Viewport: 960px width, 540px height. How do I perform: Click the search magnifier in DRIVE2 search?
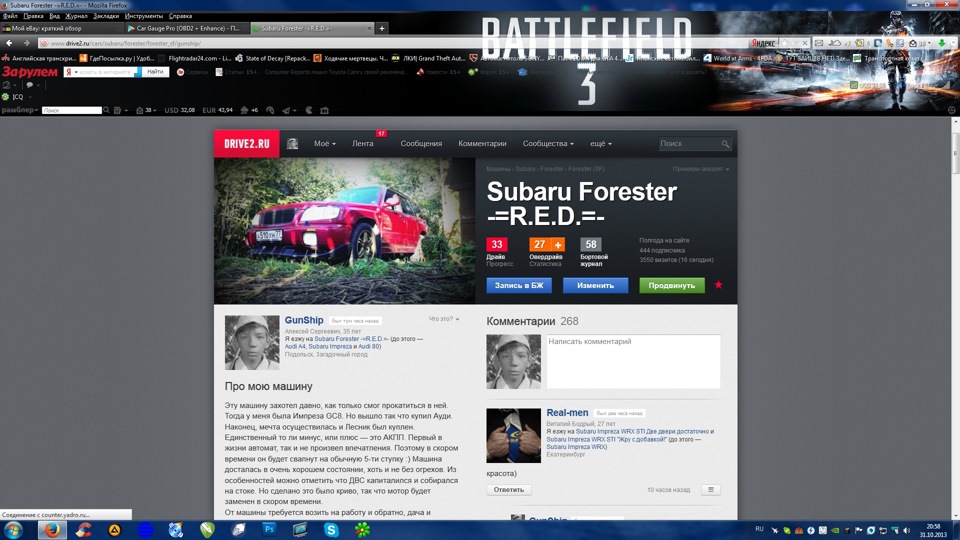click(x=725, y=144)
